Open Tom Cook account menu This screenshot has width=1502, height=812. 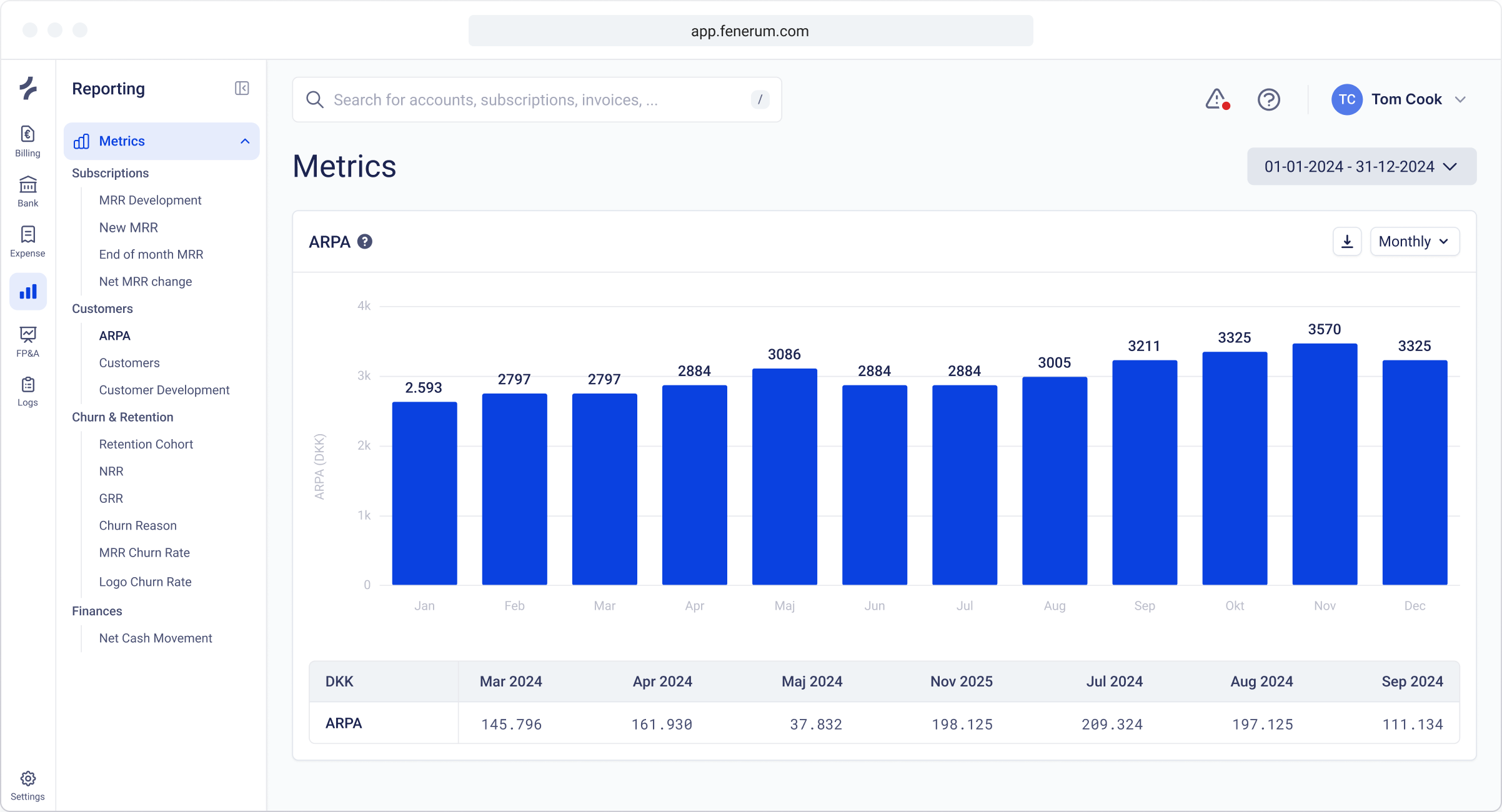tap(1401, 99)
